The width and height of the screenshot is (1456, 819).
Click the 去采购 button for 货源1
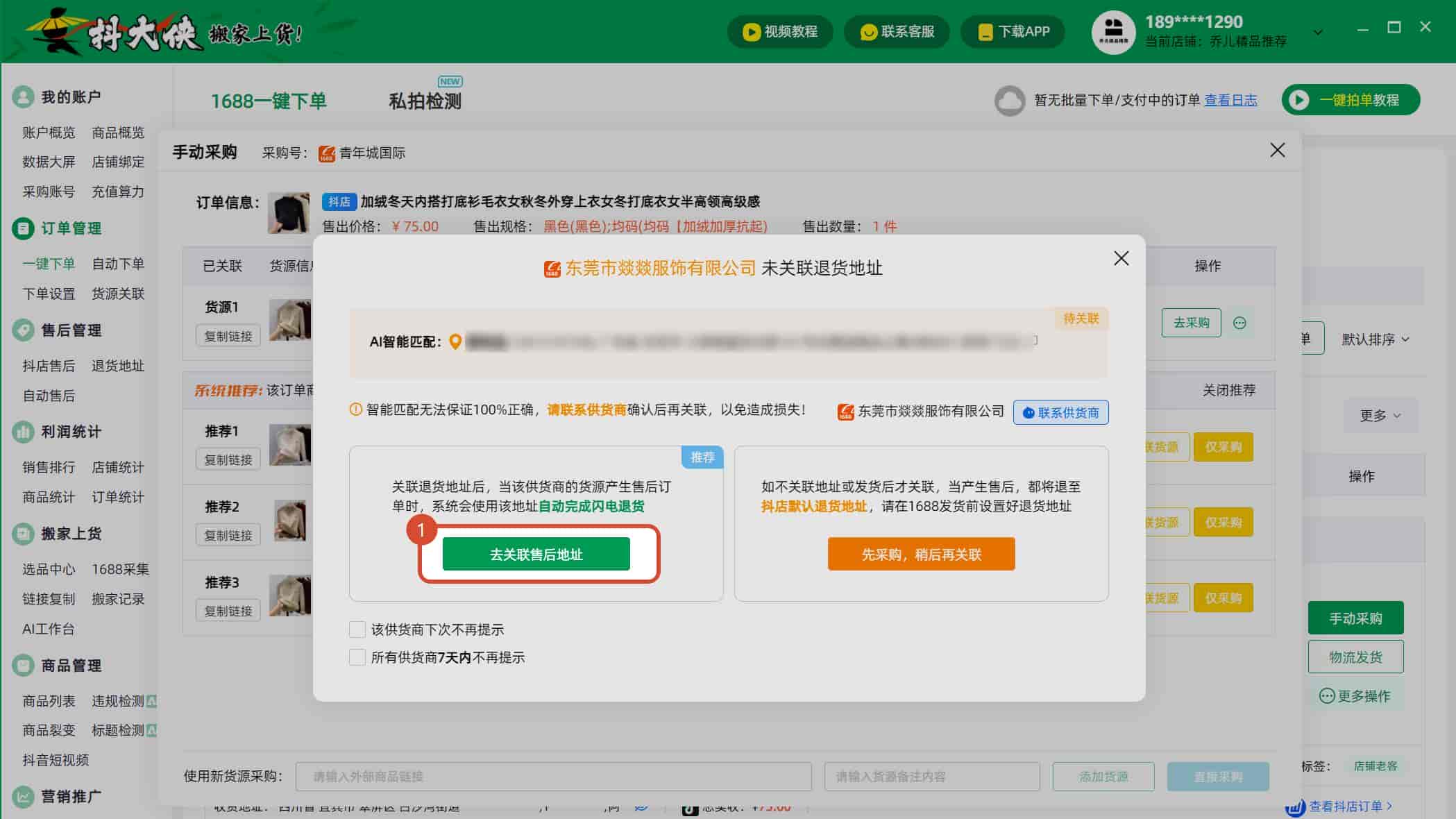1191,323
